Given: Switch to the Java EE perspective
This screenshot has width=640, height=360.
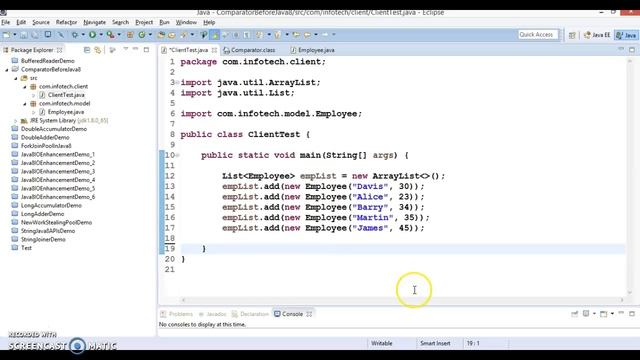Looking at the screenshot, I should point(597,35).
